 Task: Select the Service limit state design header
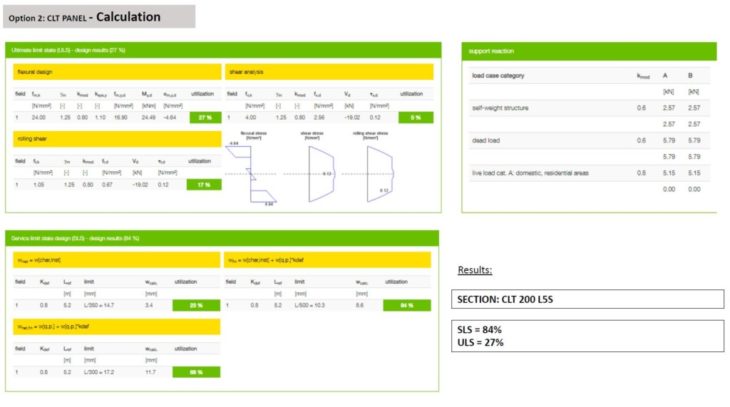[x=224, y=238]
